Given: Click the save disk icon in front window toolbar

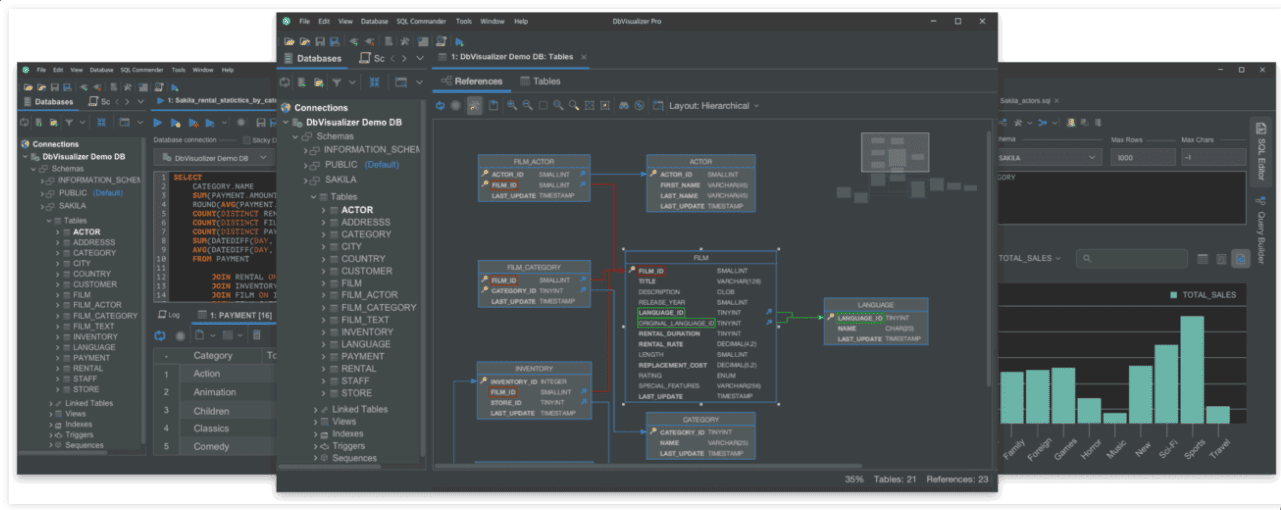Looking at the screenshot, I should pyautogui.click(x=320, y=41).
